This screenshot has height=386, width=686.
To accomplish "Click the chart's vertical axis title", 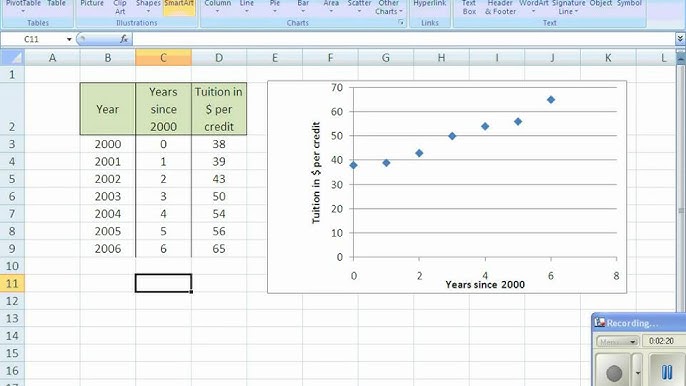I will point(316,172).
